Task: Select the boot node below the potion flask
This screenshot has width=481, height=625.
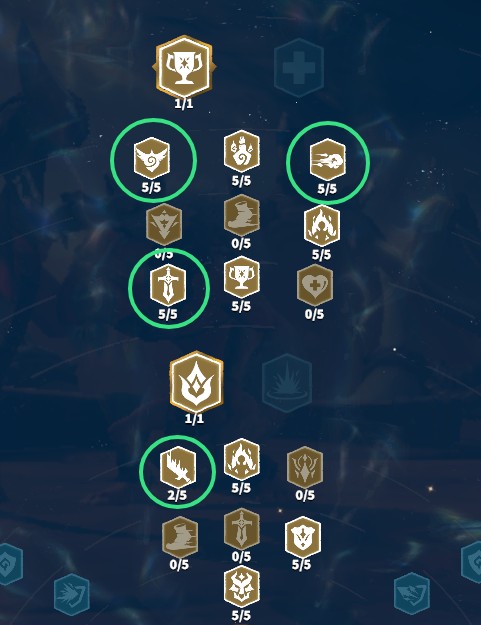Action: point(241,215)
